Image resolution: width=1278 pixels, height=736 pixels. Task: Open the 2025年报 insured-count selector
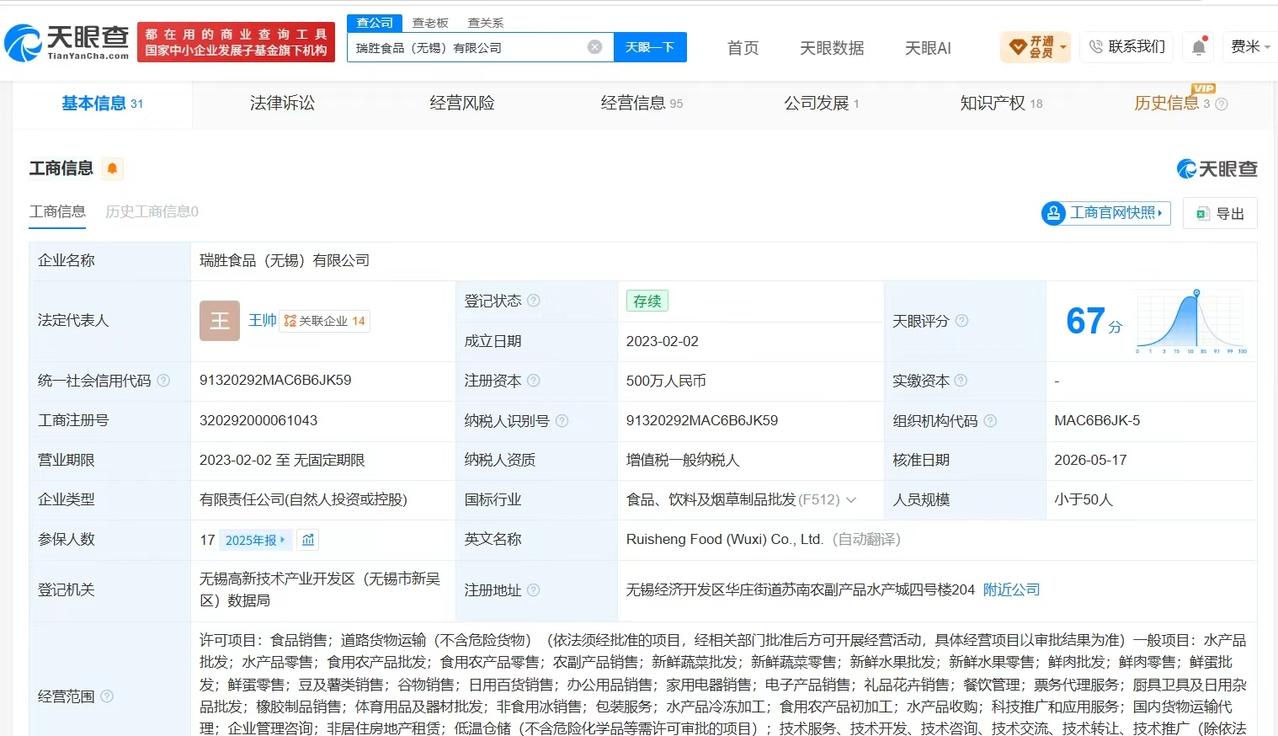[x=256, y=540]
